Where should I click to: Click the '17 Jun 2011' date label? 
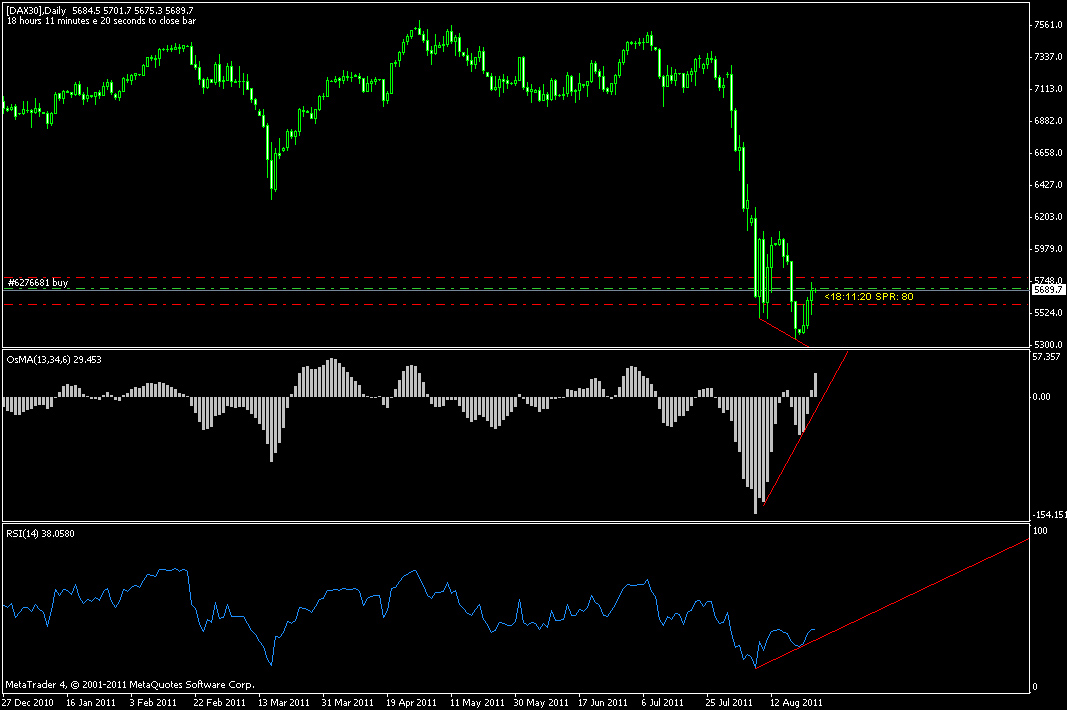pyautogui.click(x=603, y=703)
